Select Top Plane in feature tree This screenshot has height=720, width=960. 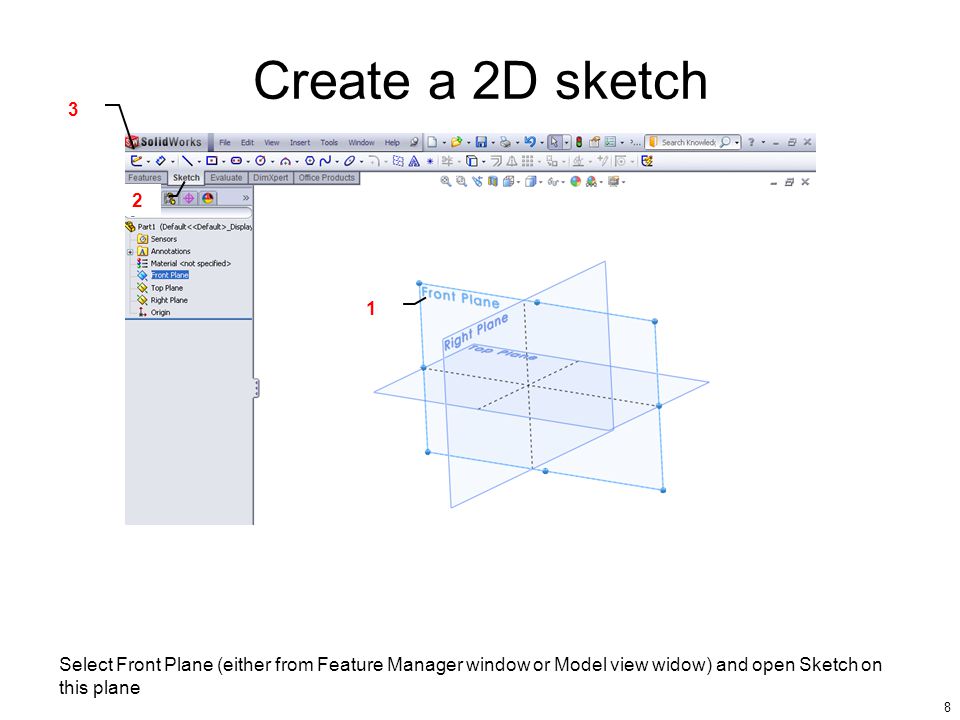pyautogui.click(x=167, y=288)
